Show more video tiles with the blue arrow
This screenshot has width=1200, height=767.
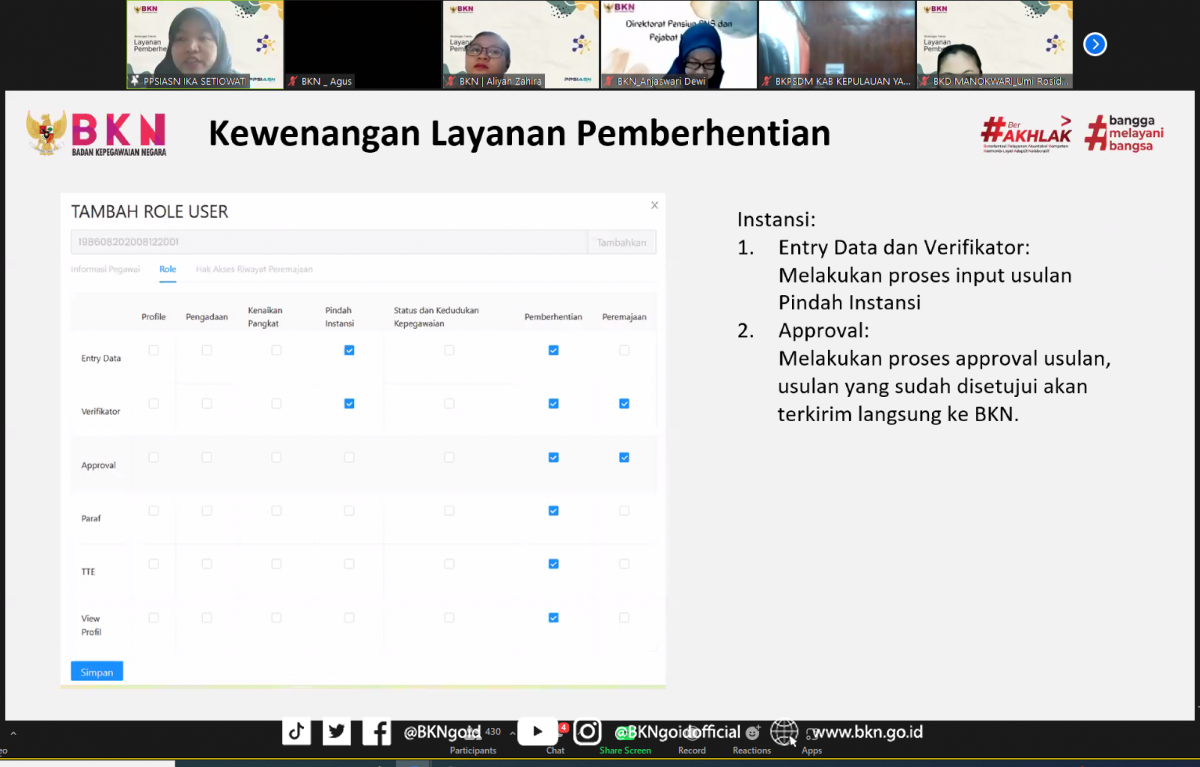[1095, 44]
